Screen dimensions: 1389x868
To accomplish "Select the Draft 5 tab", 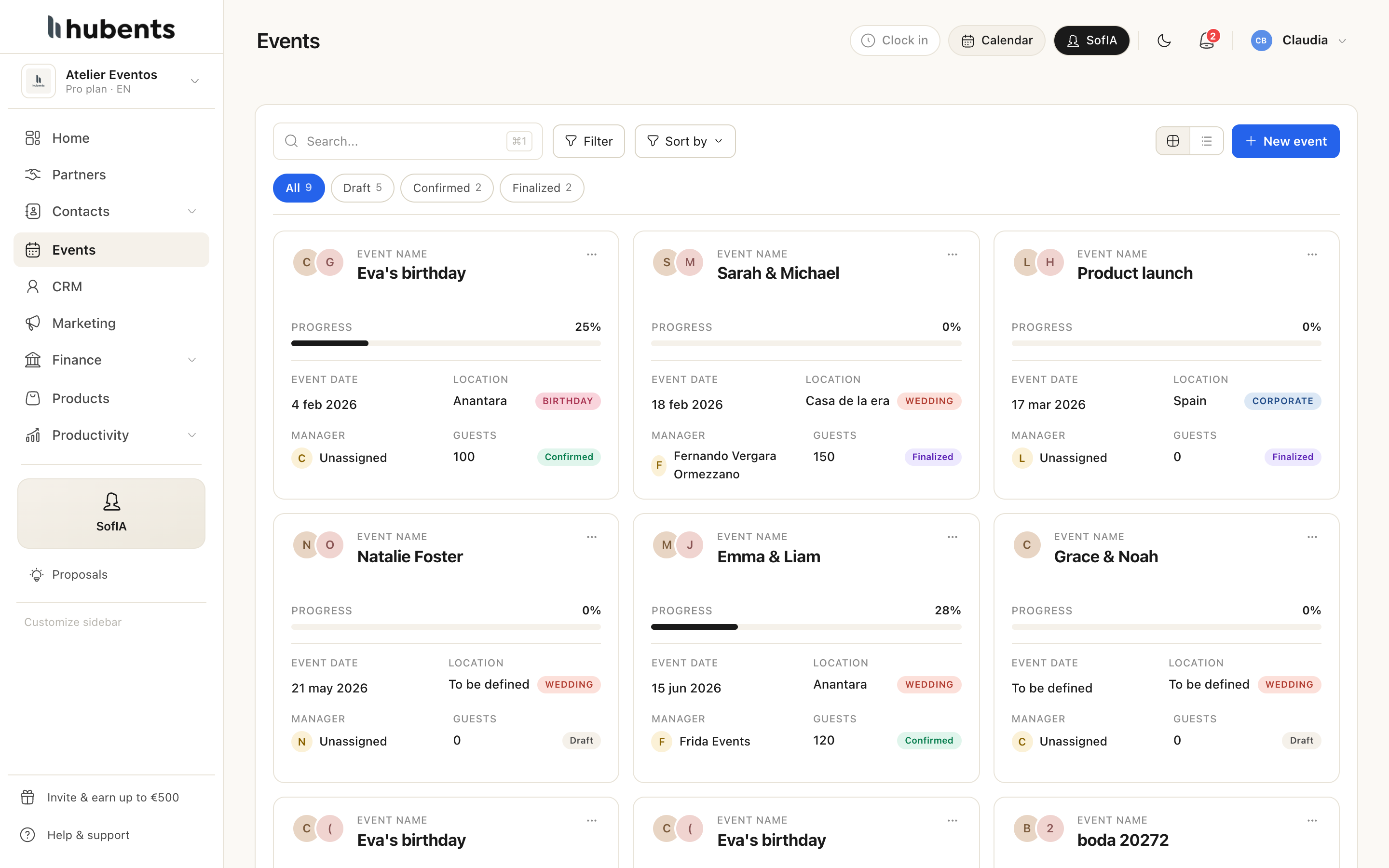I will point(362,188).
